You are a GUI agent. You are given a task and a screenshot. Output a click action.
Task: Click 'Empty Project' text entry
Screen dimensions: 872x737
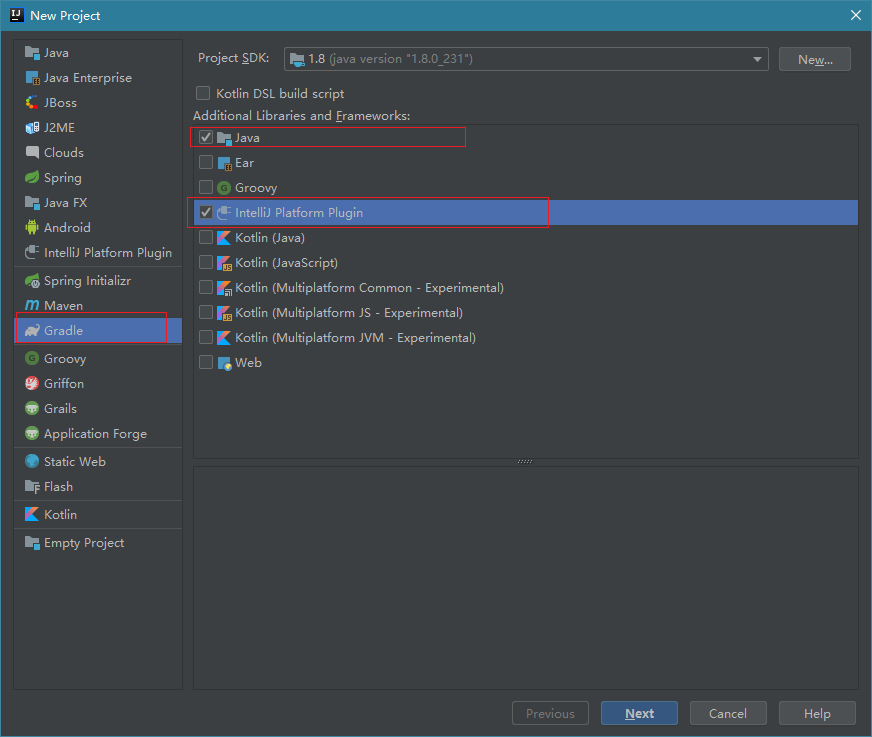[x=84, y=543]
